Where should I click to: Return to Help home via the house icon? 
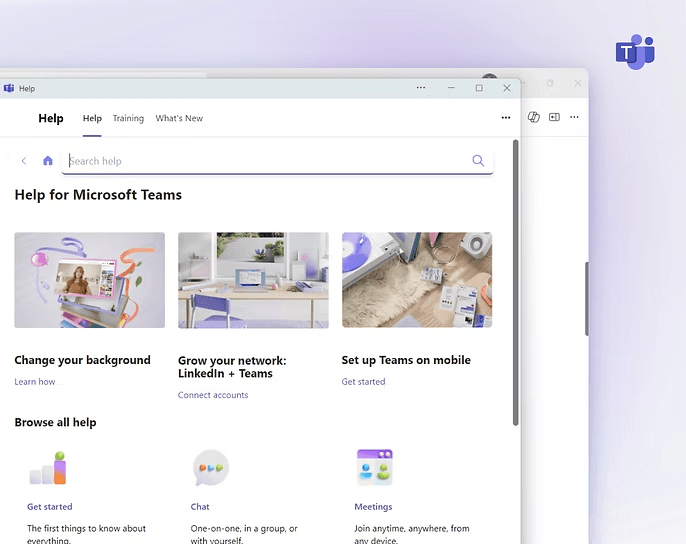point(48,161)
